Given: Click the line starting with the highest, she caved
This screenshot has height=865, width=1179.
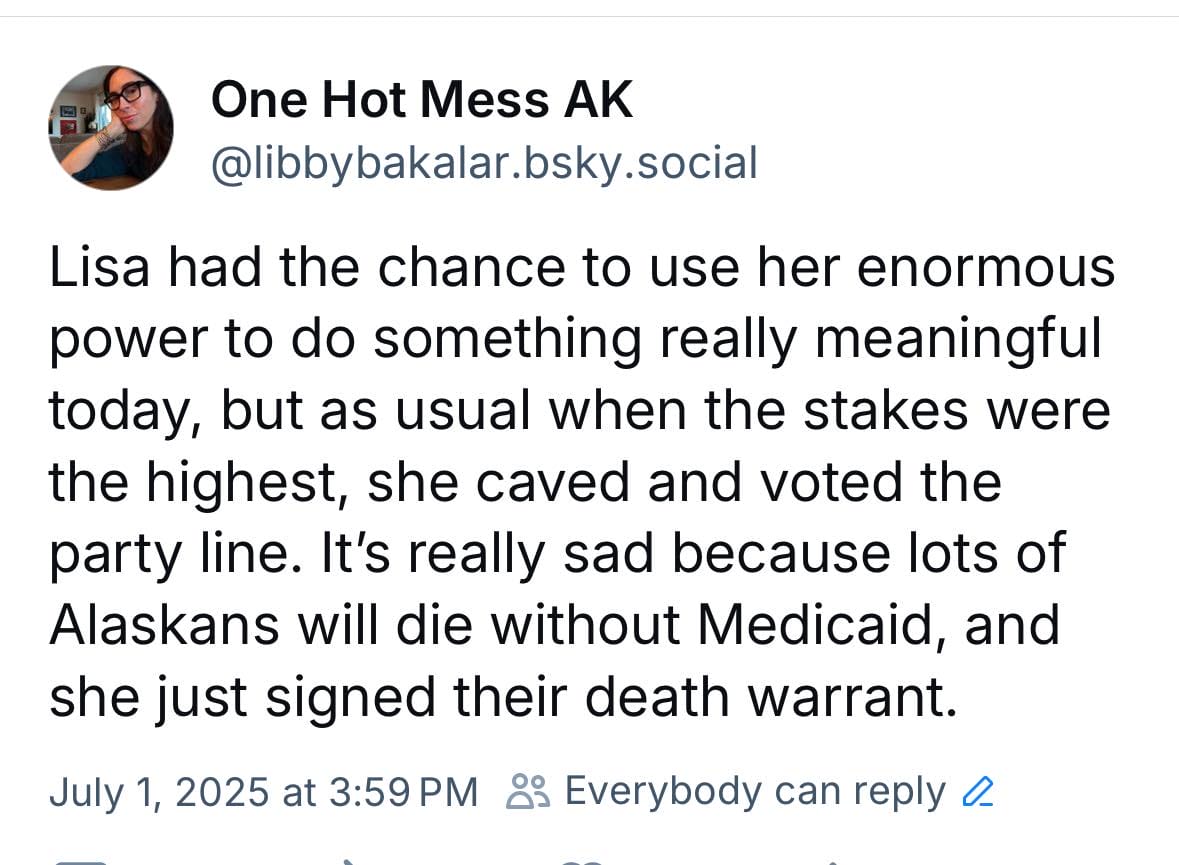Looking at the screenshot, I should (x=526, y=483).
